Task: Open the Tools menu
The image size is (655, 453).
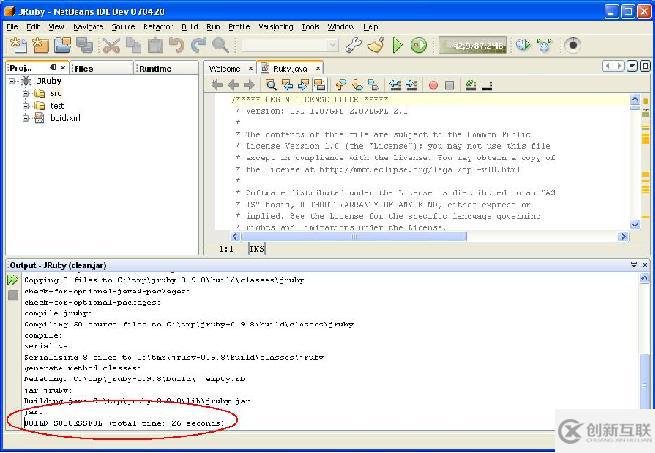Action: 310,27
